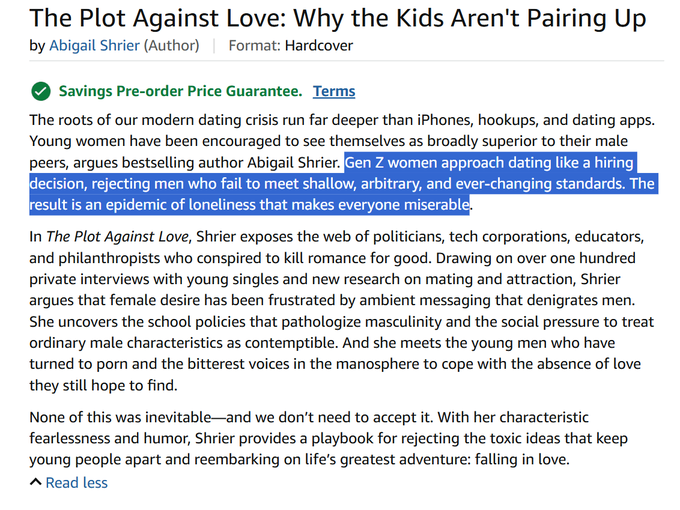Click the Format: Hardcover label

[x=291, y=46]
